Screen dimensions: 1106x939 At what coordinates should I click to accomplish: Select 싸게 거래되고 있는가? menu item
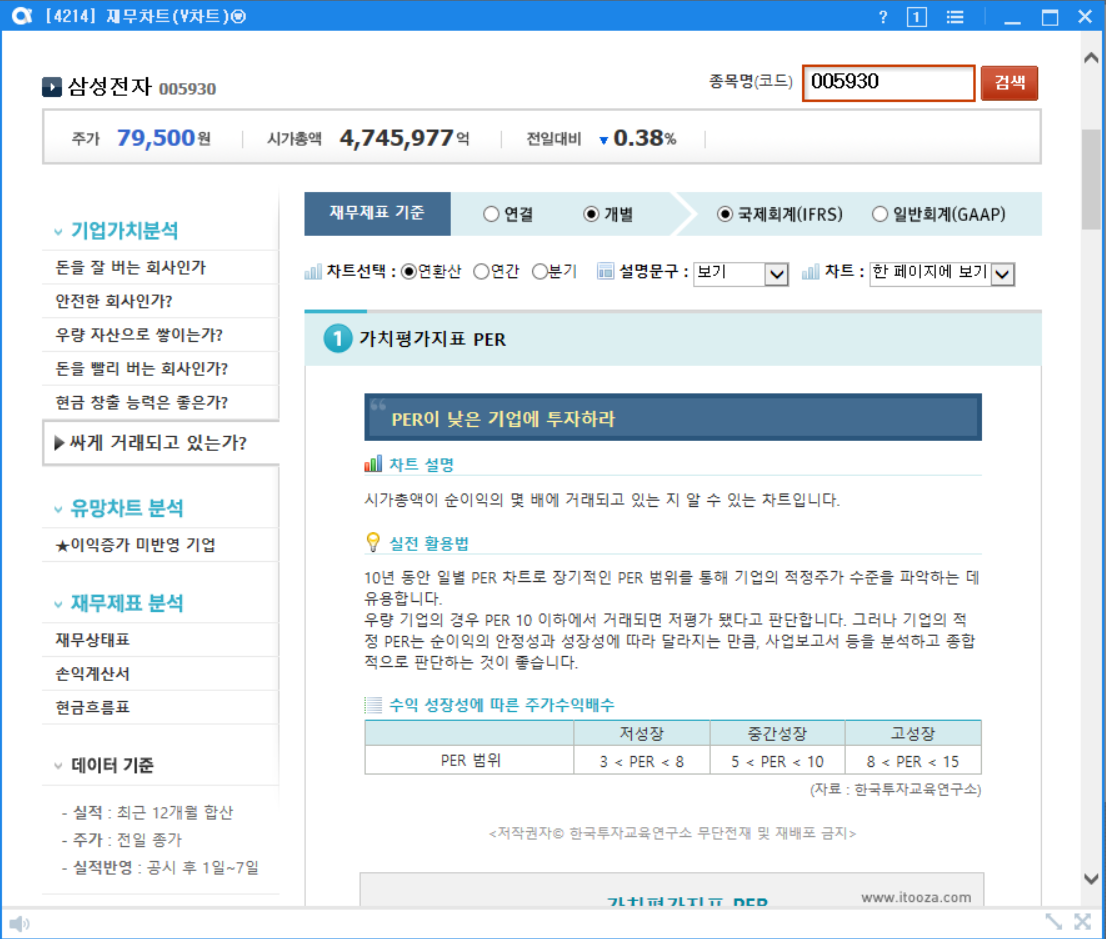click(x=160, y=443)
